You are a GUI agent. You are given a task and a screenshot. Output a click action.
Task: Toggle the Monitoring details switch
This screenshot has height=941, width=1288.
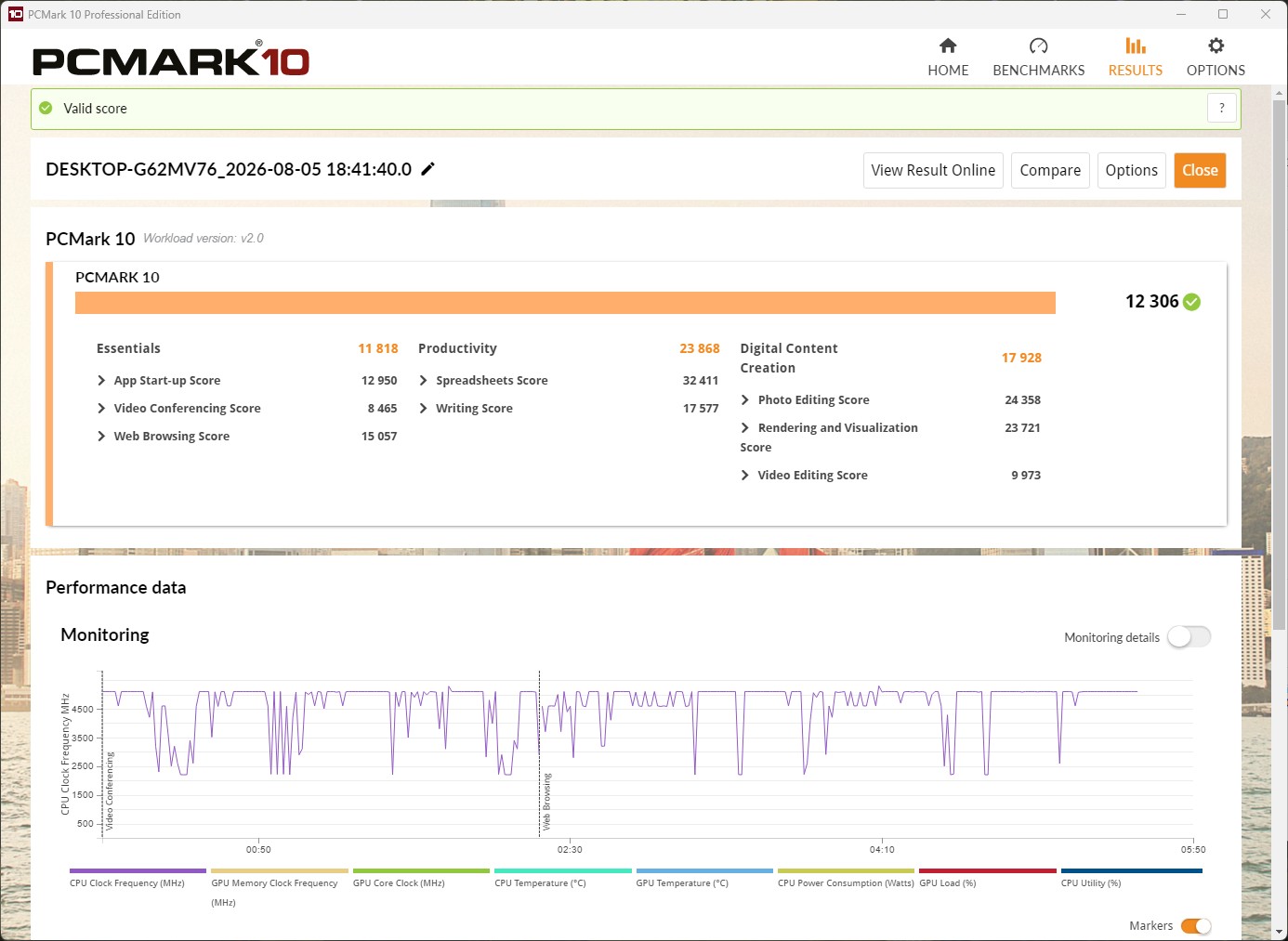tap(1189, 636)
